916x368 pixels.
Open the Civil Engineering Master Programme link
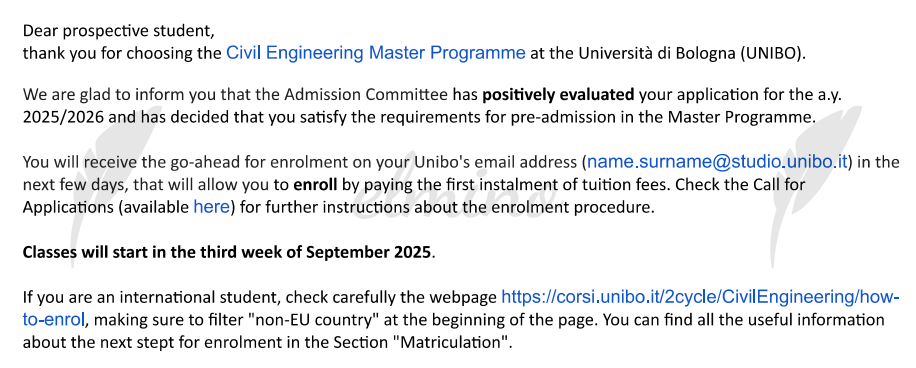click(x=376, y=53)
